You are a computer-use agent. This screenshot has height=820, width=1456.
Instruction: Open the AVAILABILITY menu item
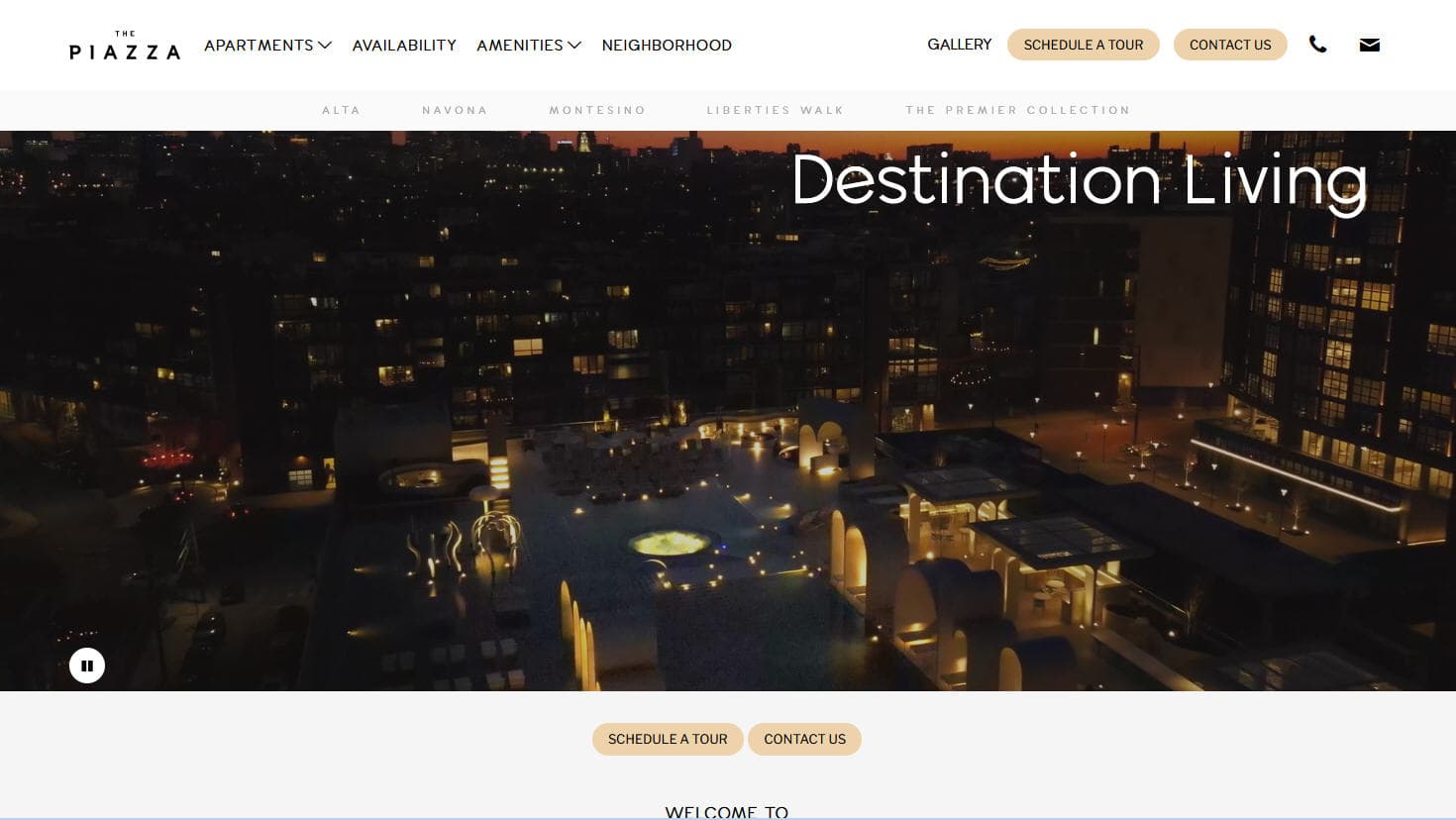pos(404,45)
